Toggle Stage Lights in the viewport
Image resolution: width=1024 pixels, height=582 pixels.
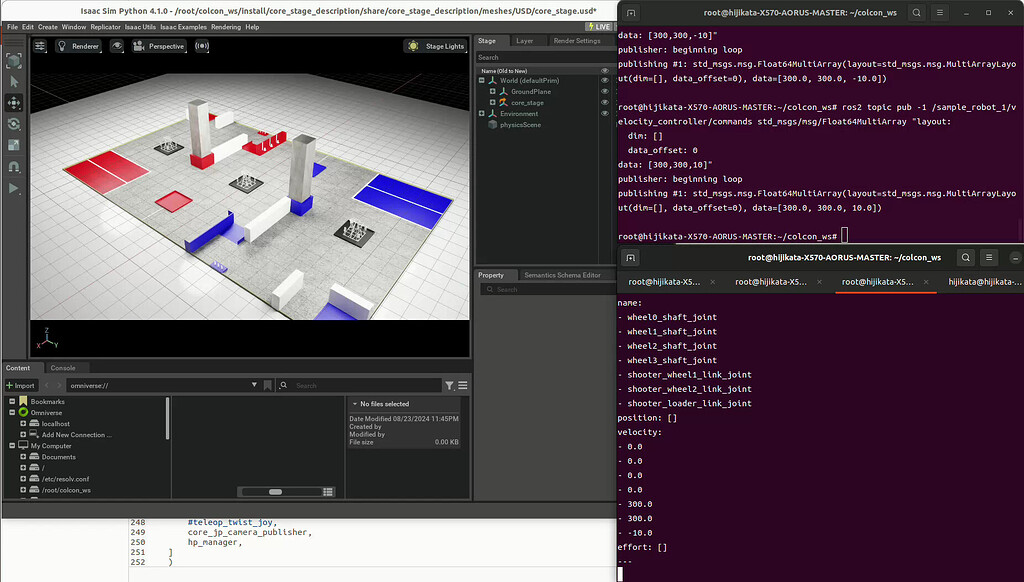436,46
